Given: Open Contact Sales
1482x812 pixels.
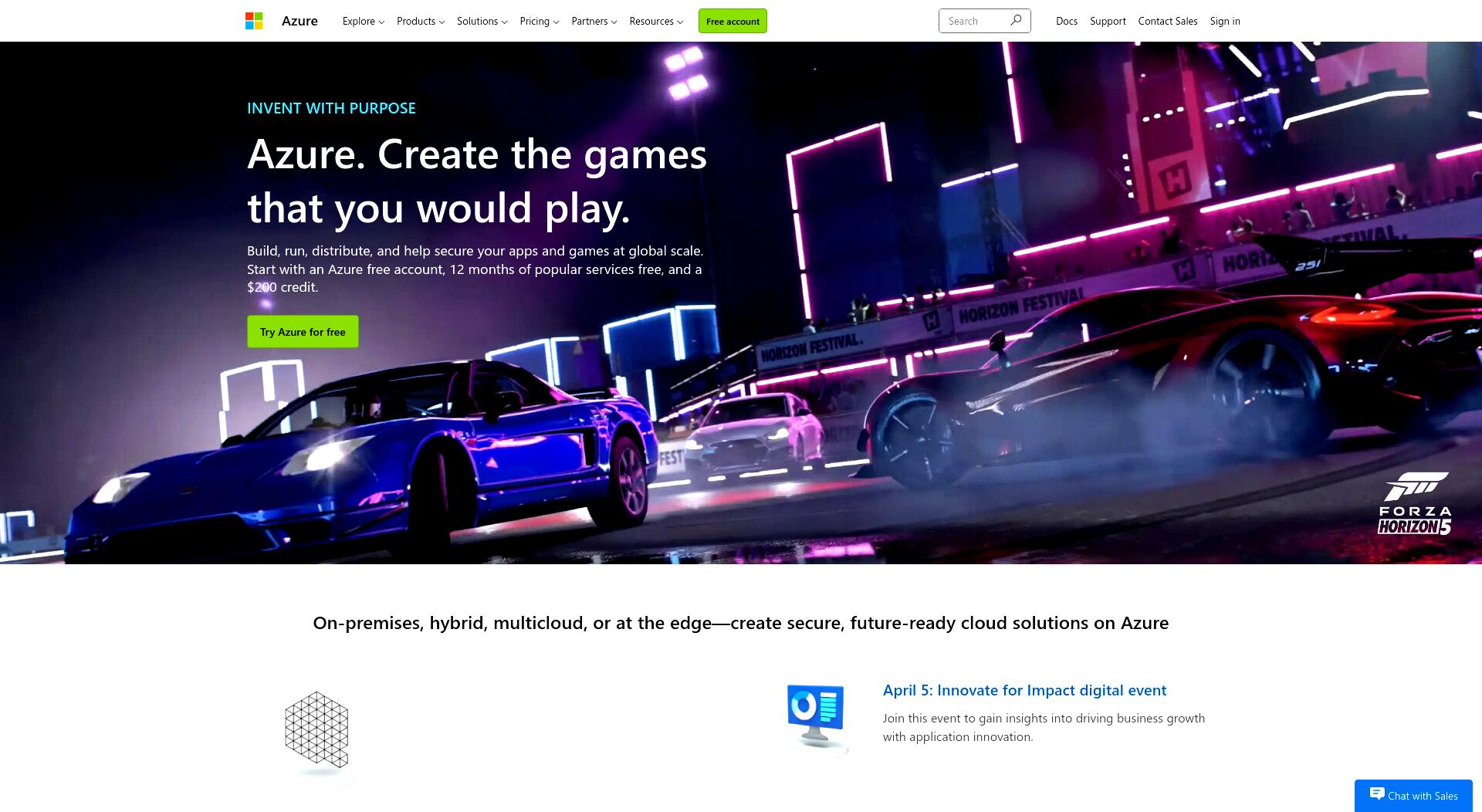Looking at the screenshot, I should point(1168,21).
